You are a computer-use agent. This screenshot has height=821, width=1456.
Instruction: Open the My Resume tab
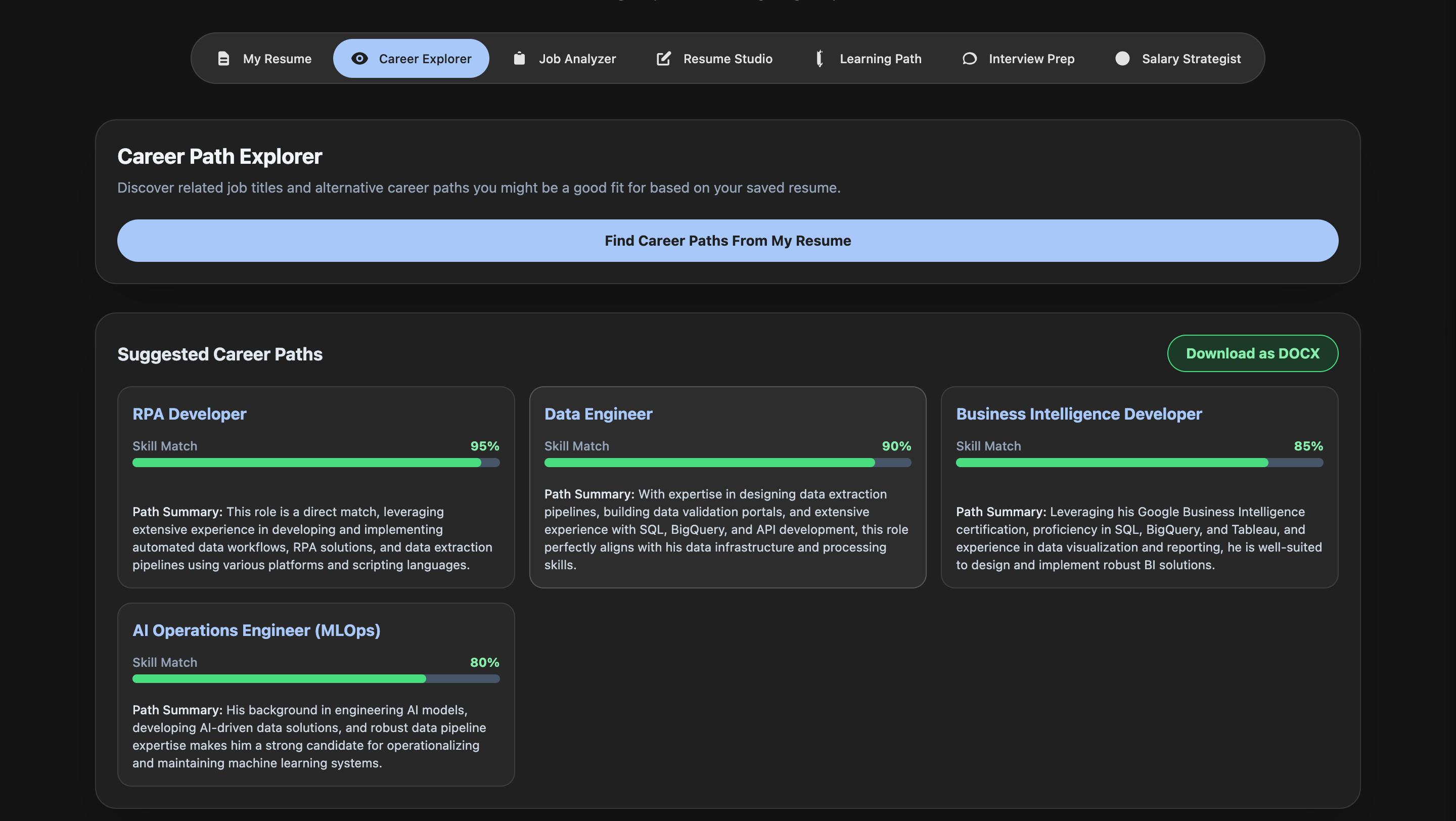click(277, 59)
